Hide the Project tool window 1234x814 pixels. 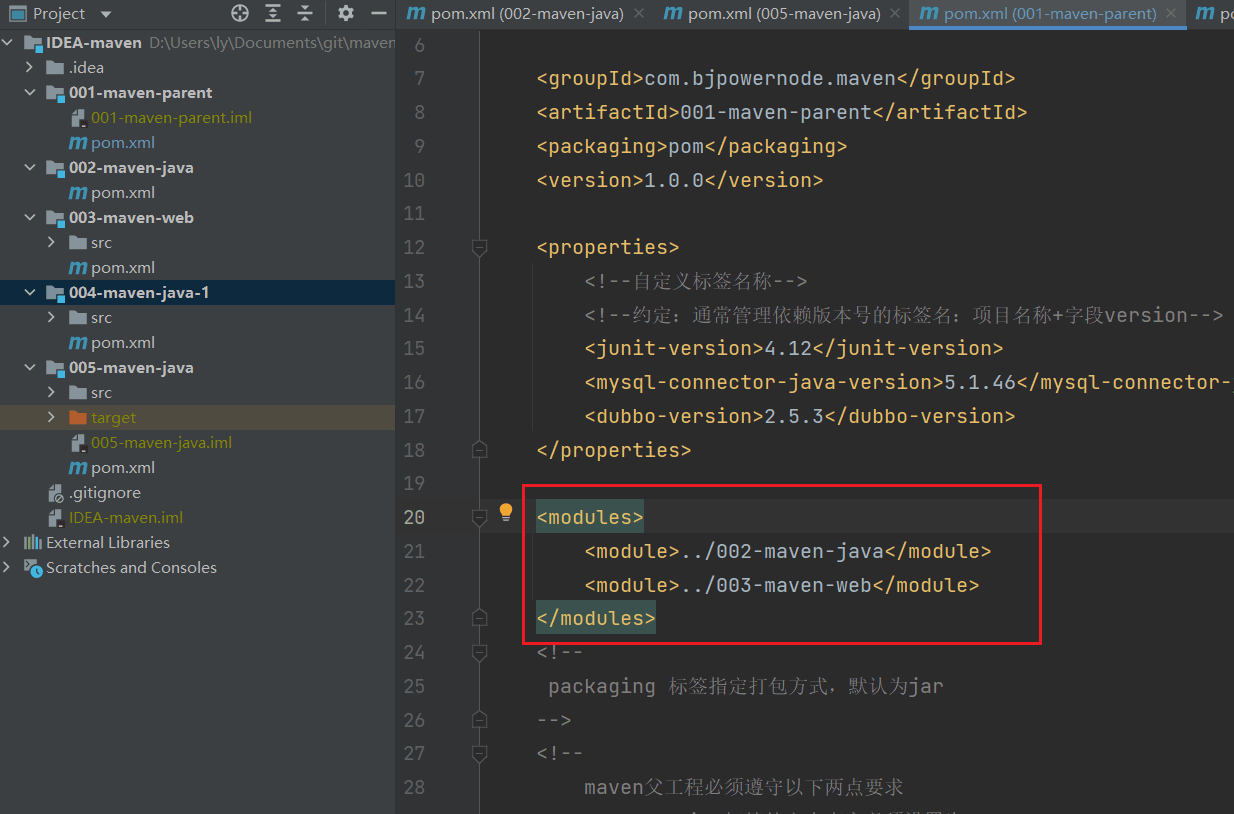point(378,14)
